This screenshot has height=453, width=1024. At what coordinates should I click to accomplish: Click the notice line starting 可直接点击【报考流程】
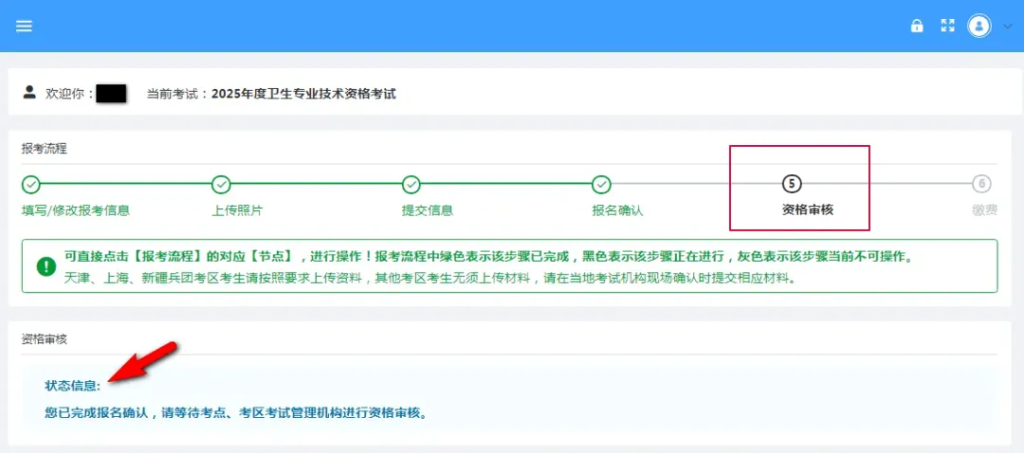point(488,257)
